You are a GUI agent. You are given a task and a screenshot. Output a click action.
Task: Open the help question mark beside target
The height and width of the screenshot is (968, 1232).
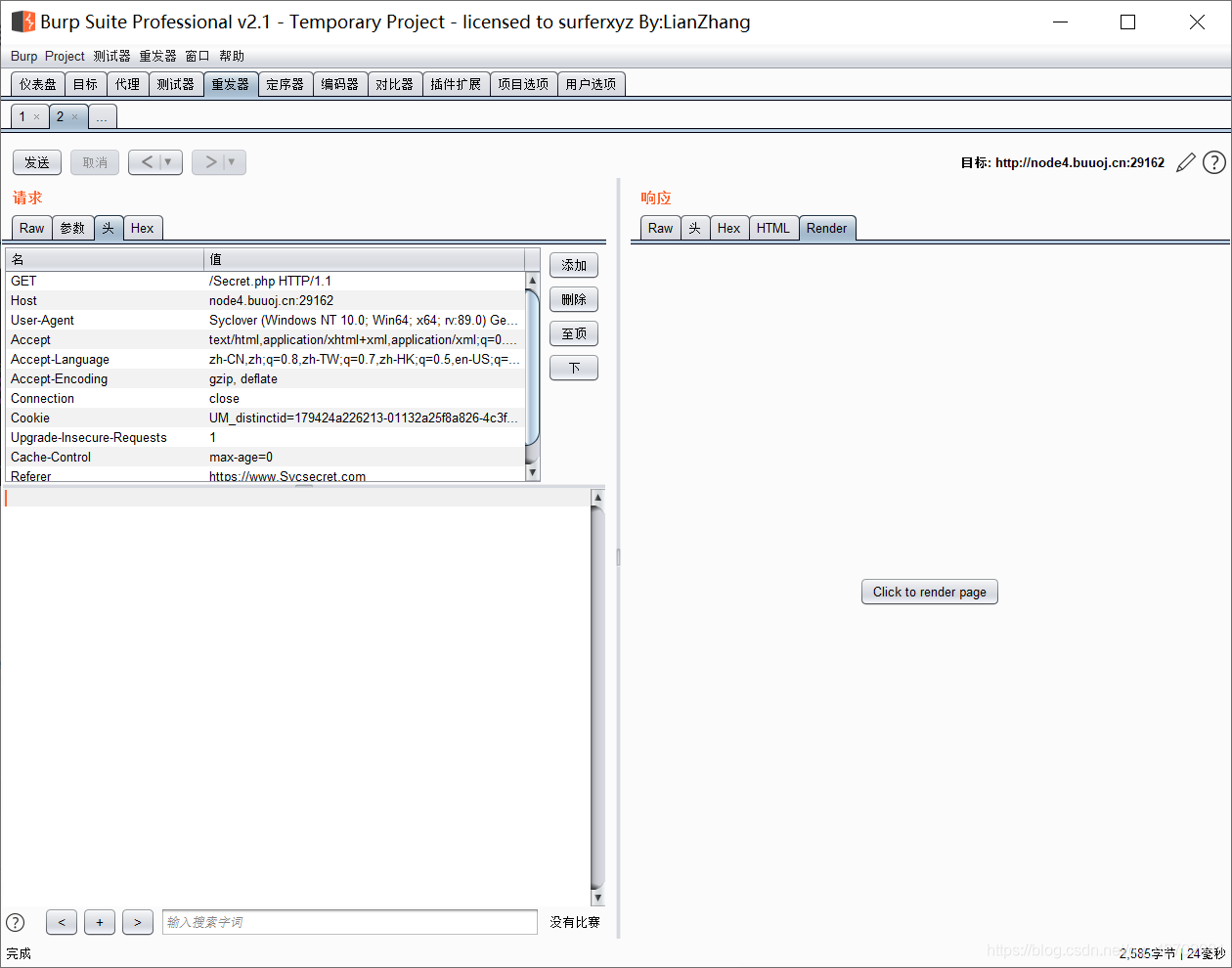[x=1214, y=162]
